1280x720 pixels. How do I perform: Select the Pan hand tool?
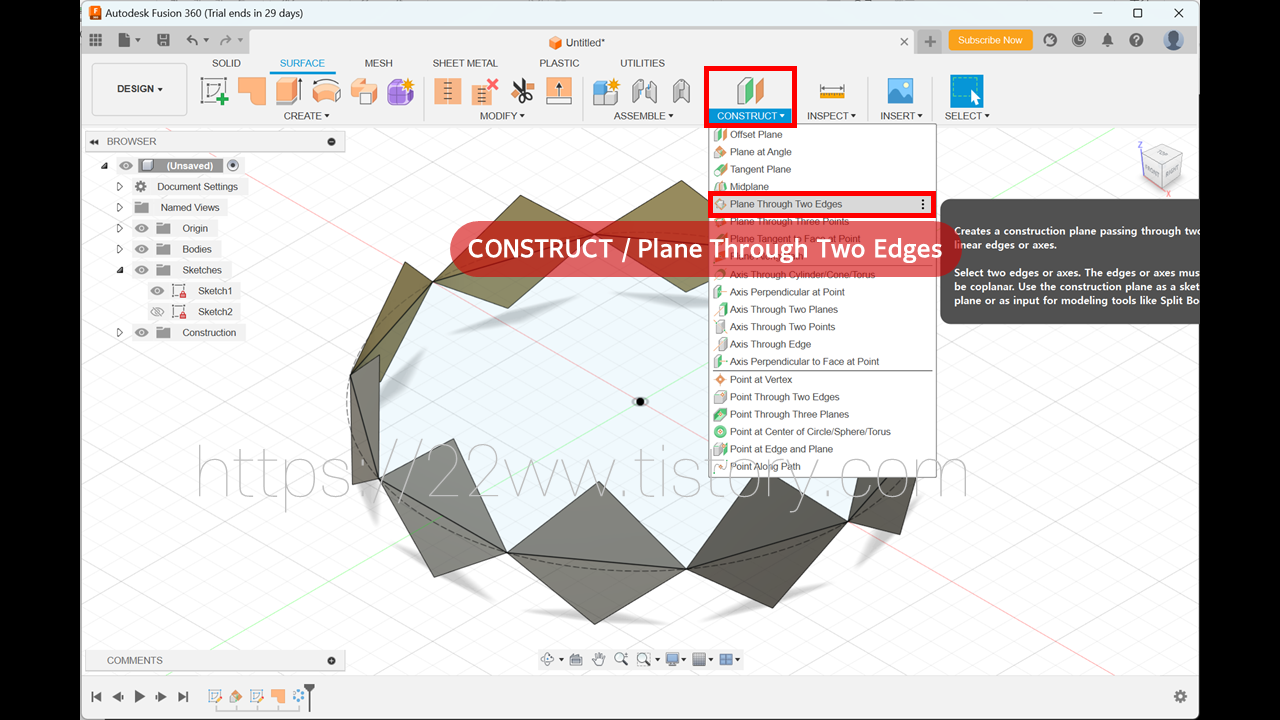point(599,659)
